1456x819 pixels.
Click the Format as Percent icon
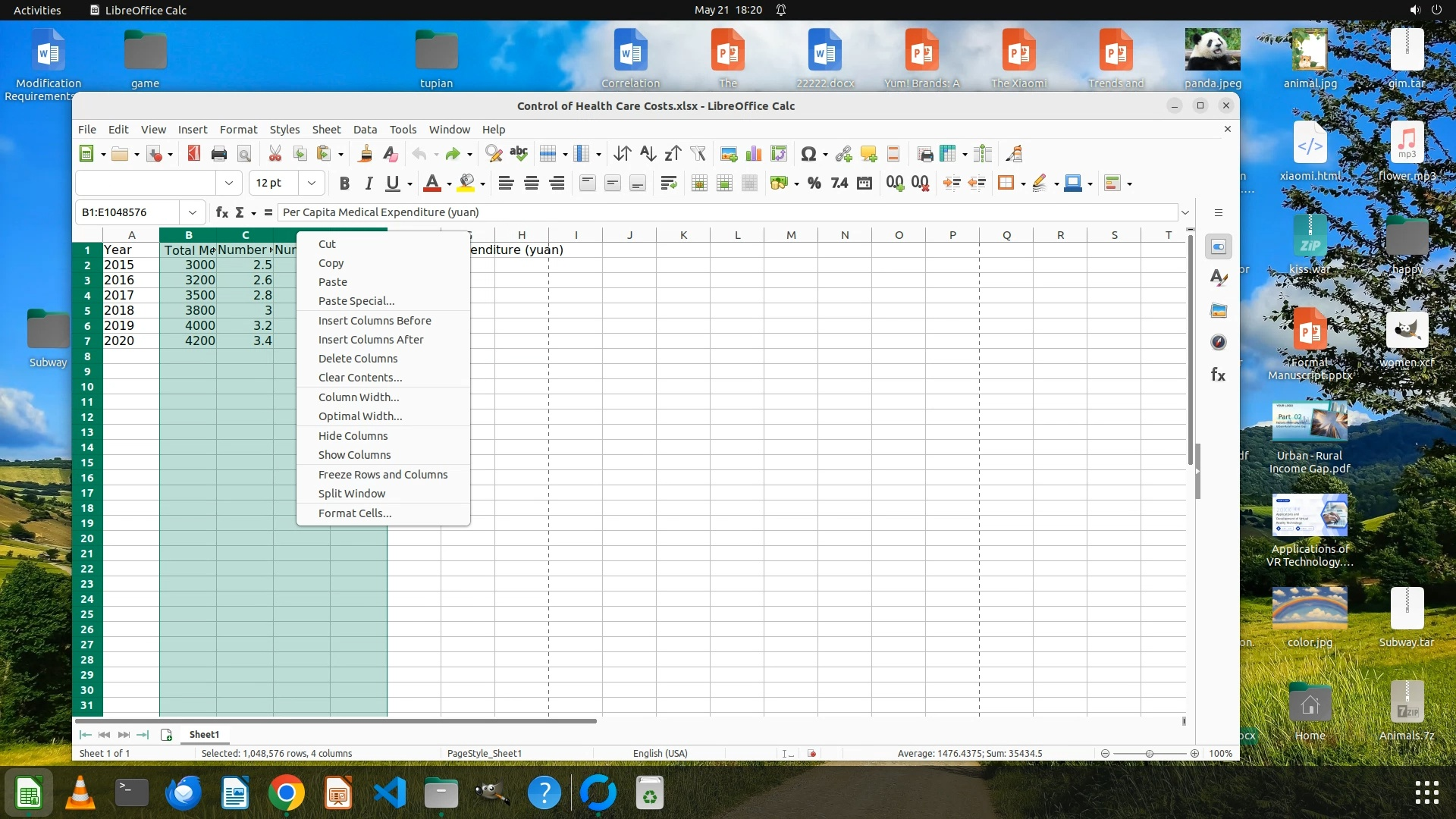pos(814,183)
